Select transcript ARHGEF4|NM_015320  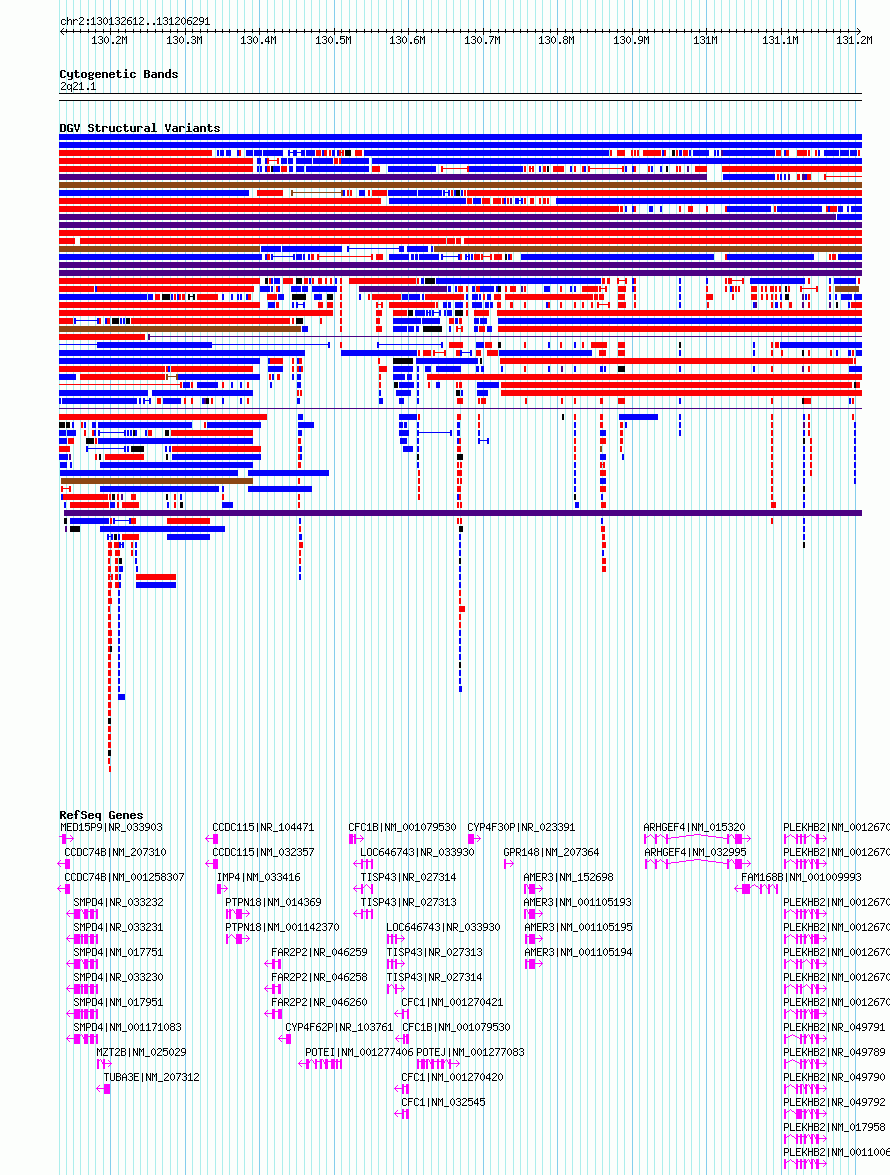coord(694,827)
